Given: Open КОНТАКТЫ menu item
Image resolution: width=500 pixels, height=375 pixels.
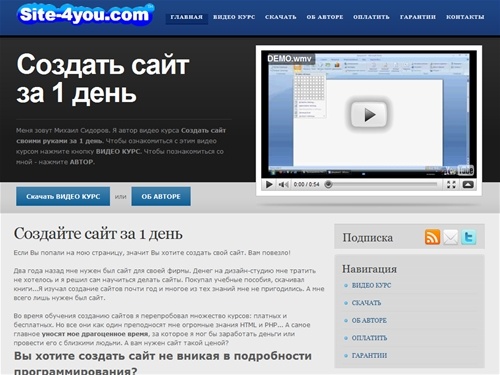Looking at the screenshot, I should [x=465, y=17].
